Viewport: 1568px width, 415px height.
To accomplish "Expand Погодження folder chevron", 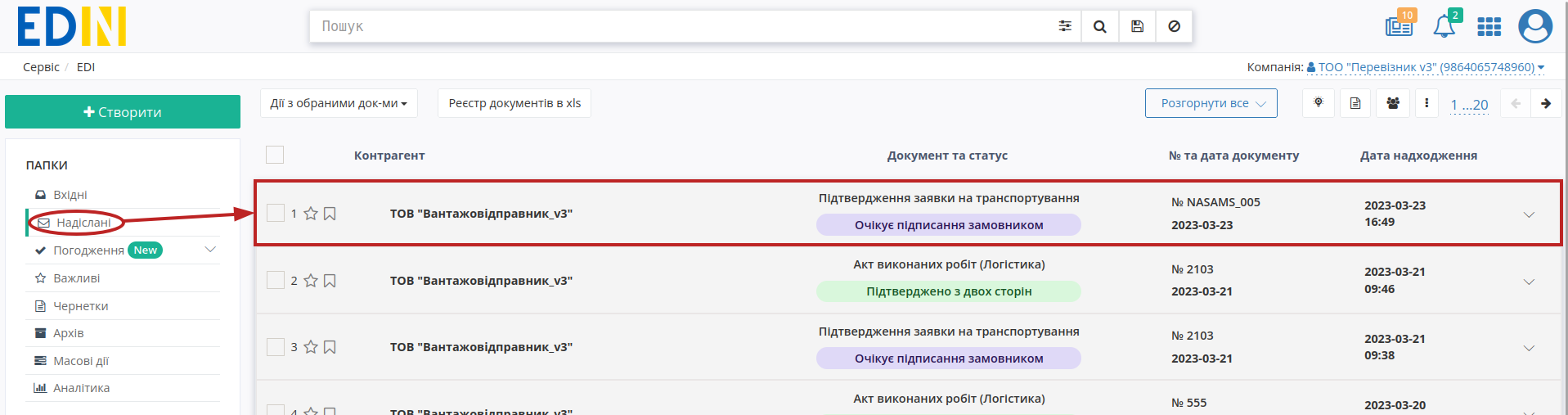I will click(210, 250).
